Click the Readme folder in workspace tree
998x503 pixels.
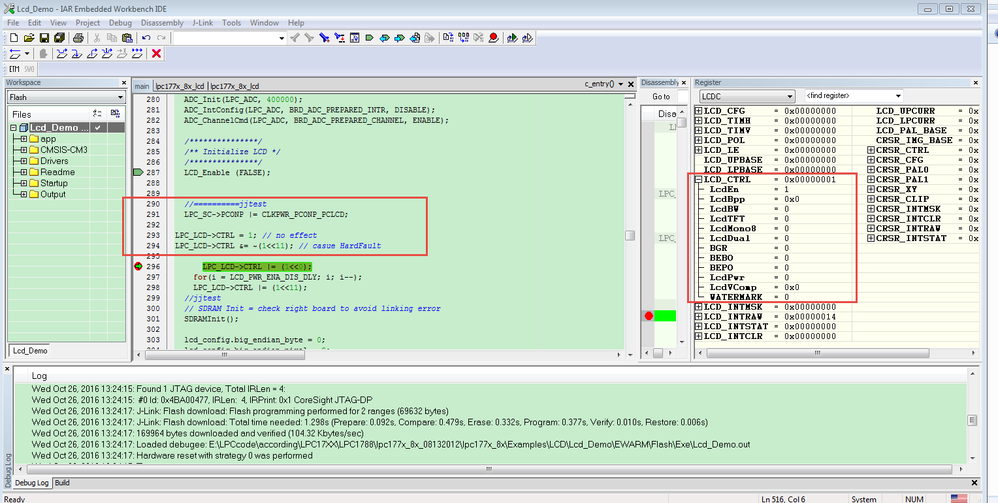[x=57, y=172]
